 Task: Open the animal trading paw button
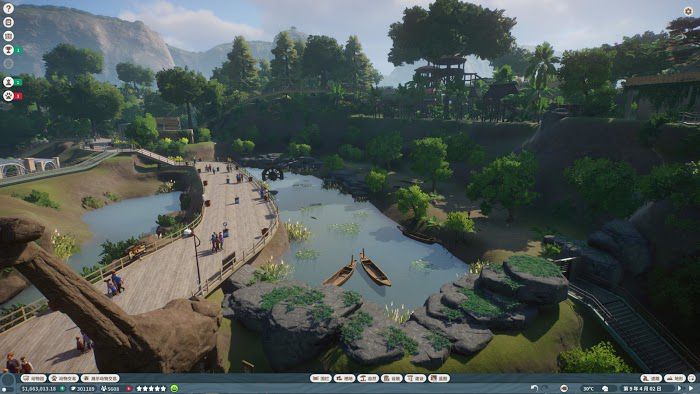pos(63,378)
